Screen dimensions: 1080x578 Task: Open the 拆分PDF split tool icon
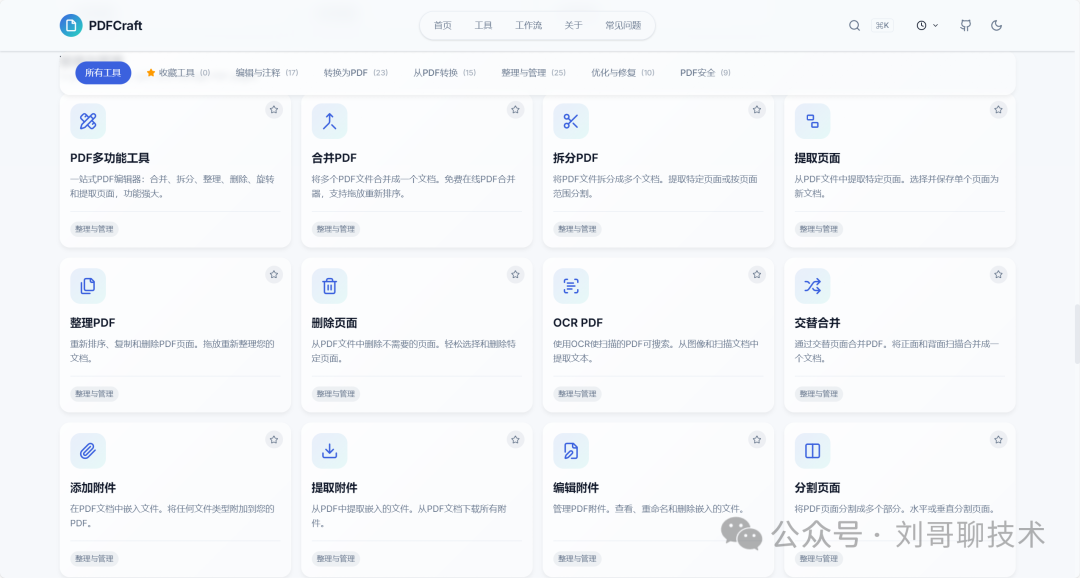click(x=571, y=121)
